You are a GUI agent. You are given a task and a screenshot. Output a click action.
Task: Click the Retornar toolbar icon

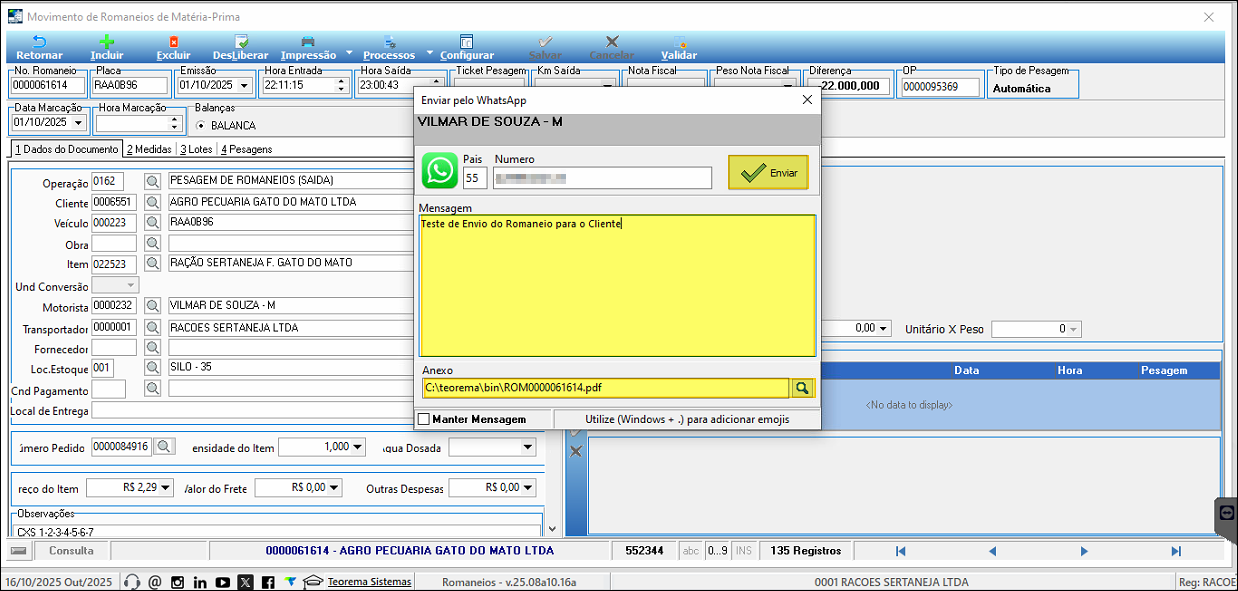click(x=39, y=42)
